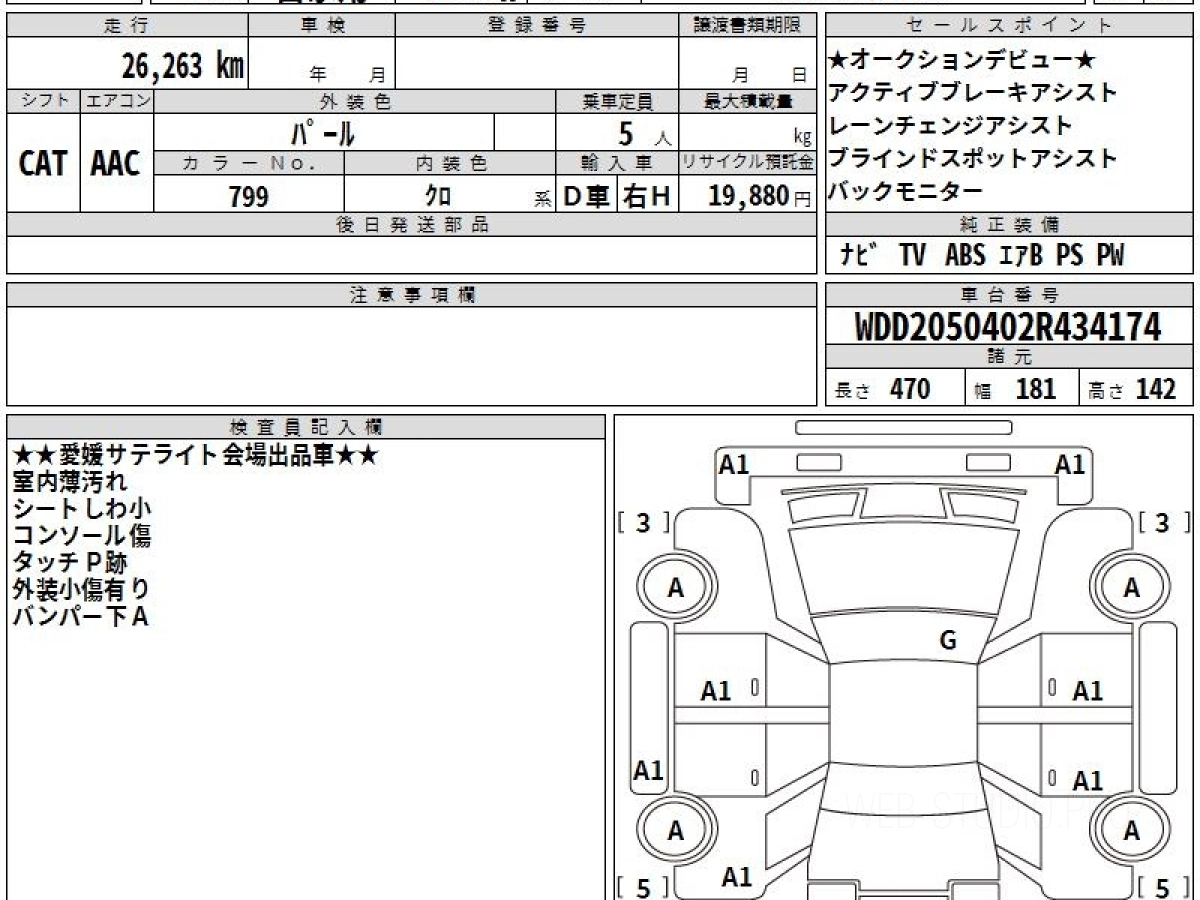
Task: Click the バックモニター line
Action: click(906, 191)
